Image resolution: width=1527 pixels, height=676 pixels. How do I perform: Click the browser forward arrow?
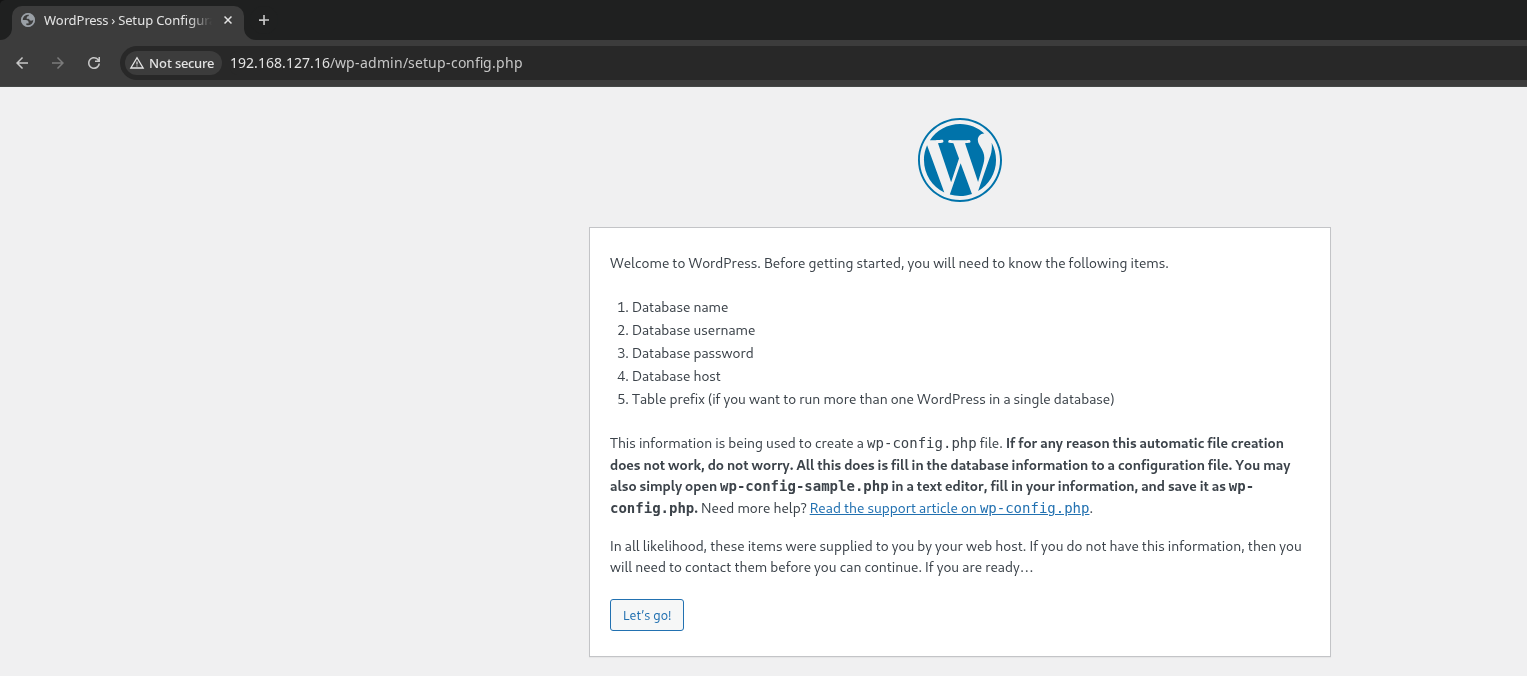pyautogui.click(x=58, y=63)
